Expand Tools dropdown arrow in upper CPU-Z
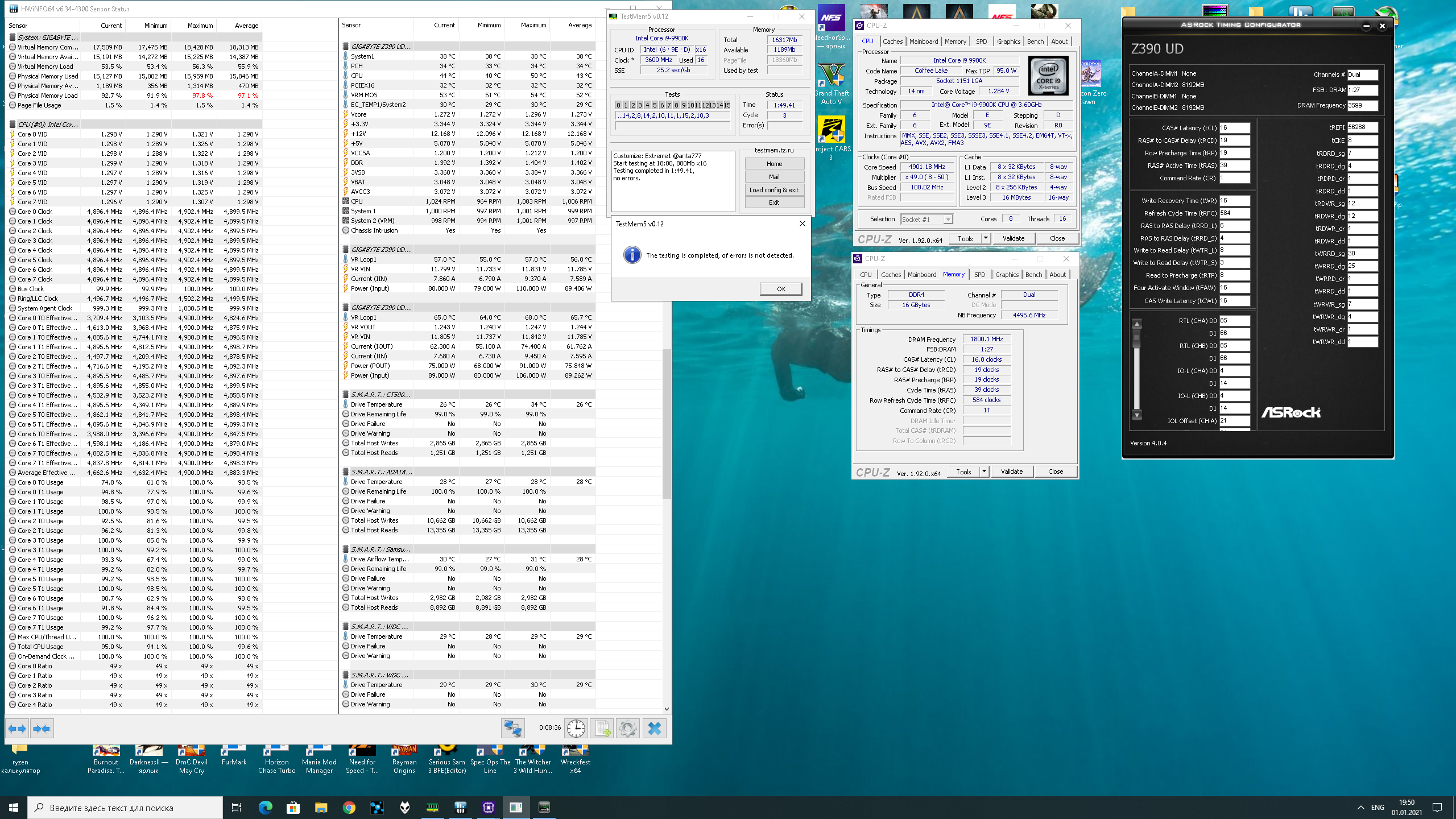This screenshot has height=819, width=1456. point(986,238)
